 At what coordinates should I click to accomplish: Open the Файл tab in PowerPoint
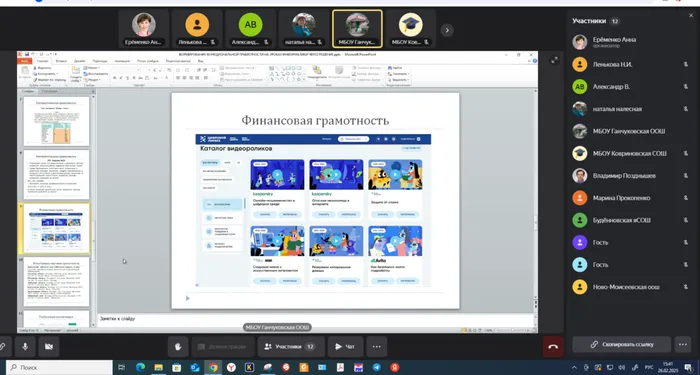pyautogui.click(x=25, y=61)
